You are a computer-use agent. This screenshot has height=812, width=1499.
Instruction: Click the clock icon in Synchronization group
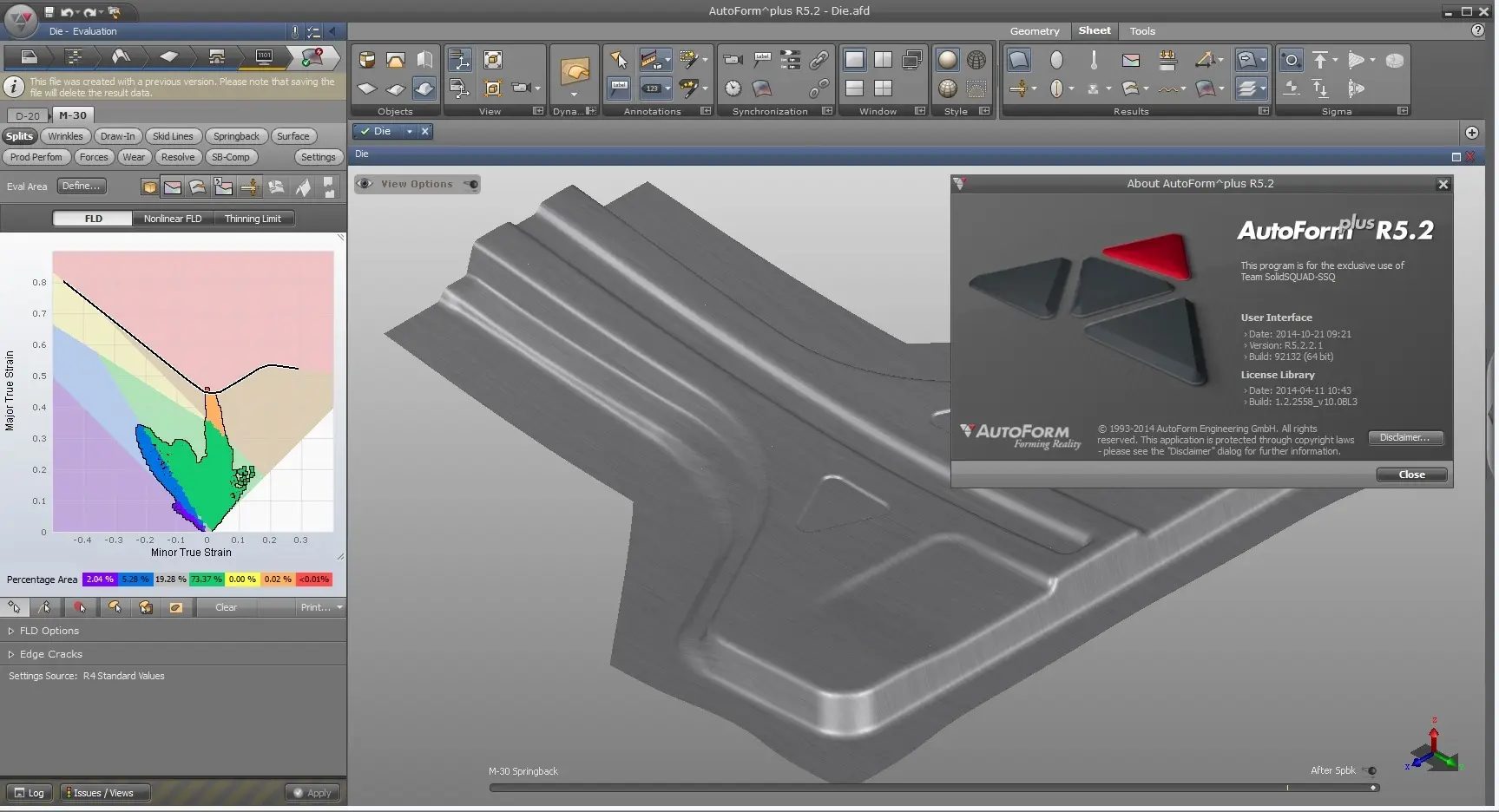[733, 88]
